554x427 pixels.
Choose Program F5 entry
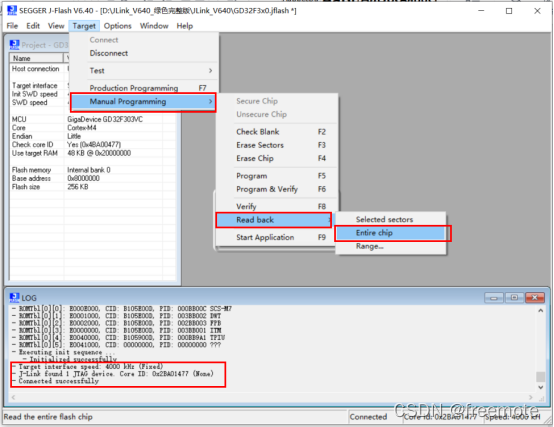pos(277,176)
